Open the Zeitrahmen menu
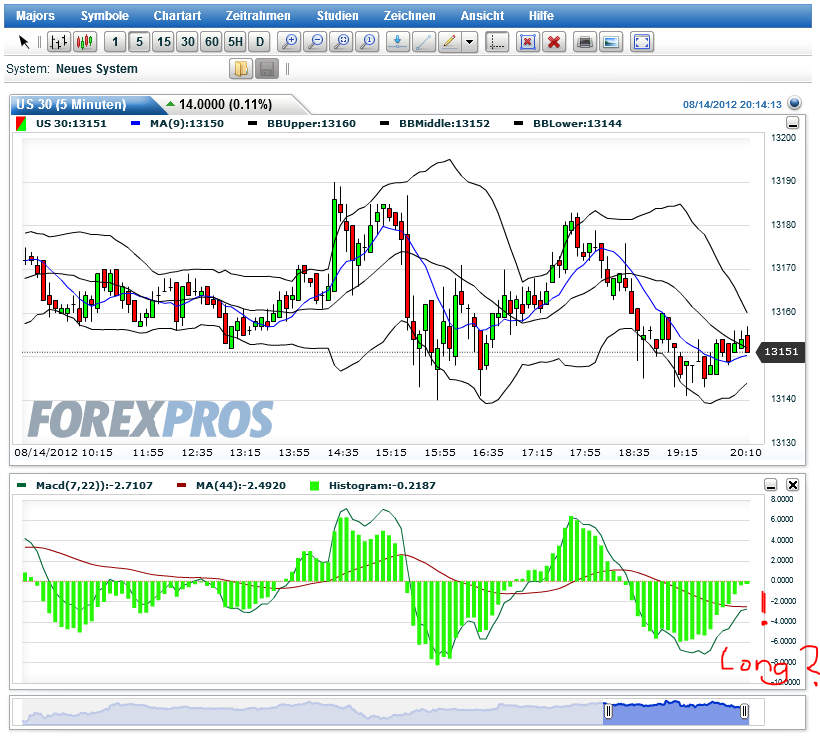This screenshot has height=742, width=820. click(258, 16)
